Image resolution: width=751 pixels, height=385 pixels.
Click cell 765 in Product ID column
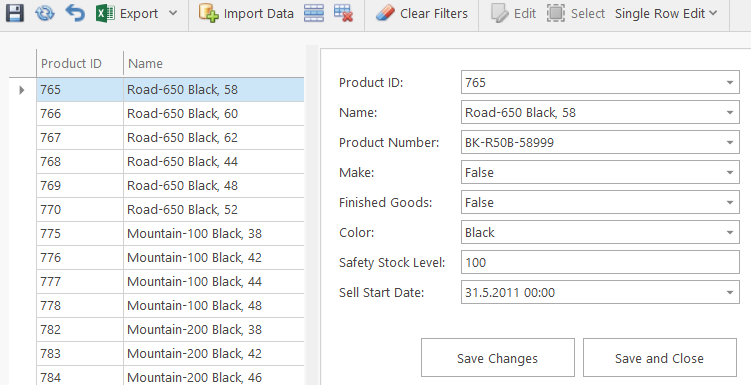80,90
